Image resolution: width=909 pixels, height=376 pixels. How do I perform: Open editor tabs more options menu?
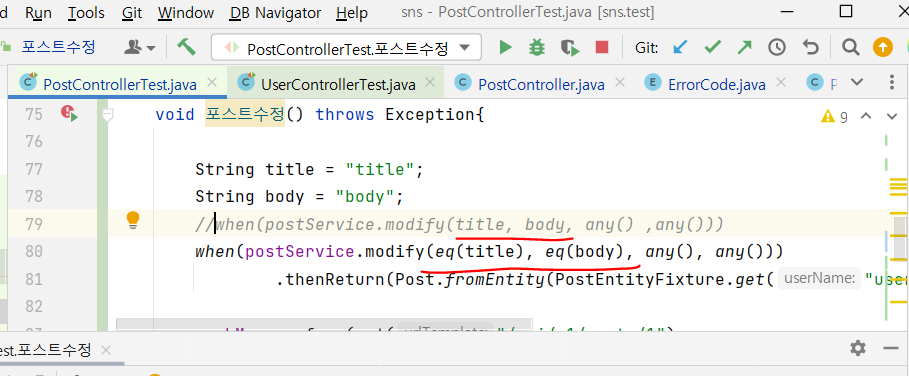point(893,82)
